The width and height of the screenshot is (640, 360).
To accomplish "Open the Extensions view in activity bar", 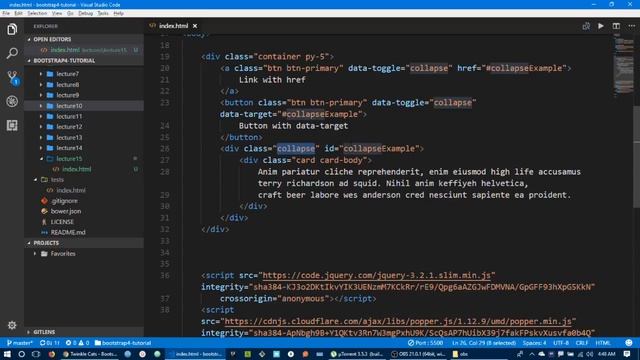I will (x=12, y=125).
